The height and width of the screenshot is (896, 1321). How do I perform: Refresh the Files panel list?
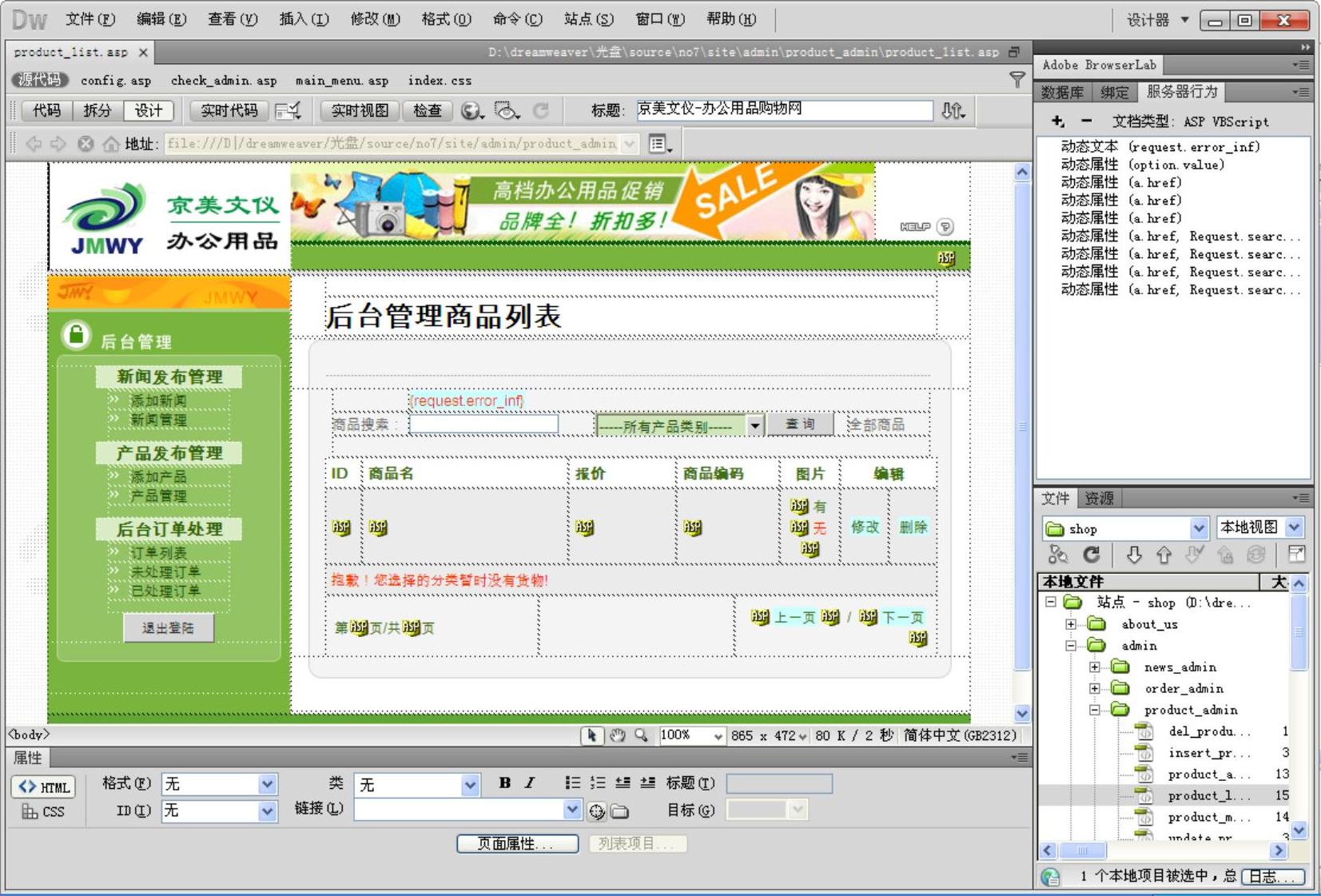pos(1092,555)
